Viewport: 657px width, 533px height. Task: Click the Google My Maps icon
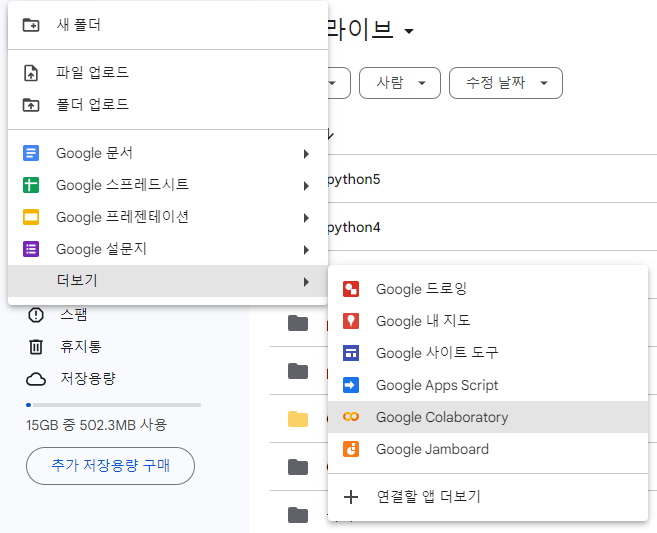pyautogui.click(x=351, y=321)
